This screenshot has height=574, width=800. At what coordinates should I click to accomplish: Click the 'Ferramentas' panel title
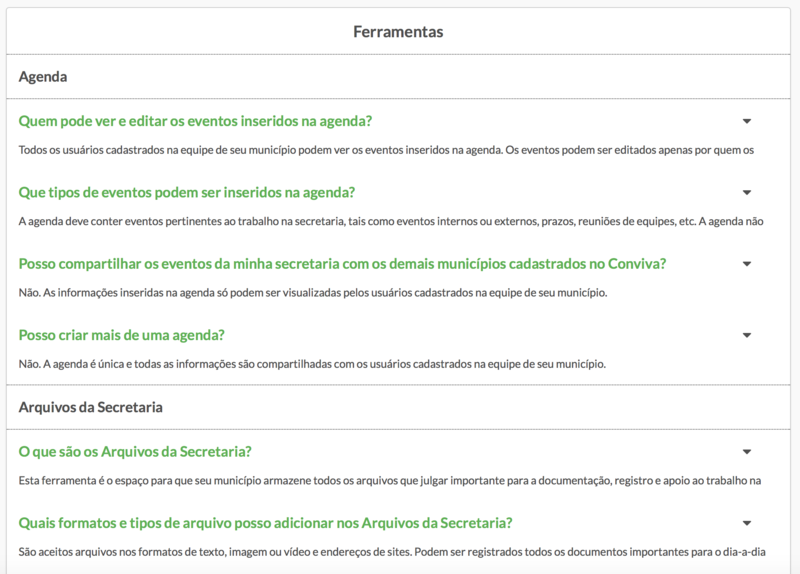pos(398,32)
